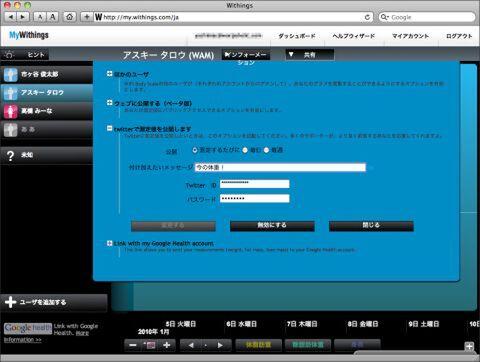Click the 8日 金曜日 date label
Viewport: 480px width, 362px height.
coord(363,324)
